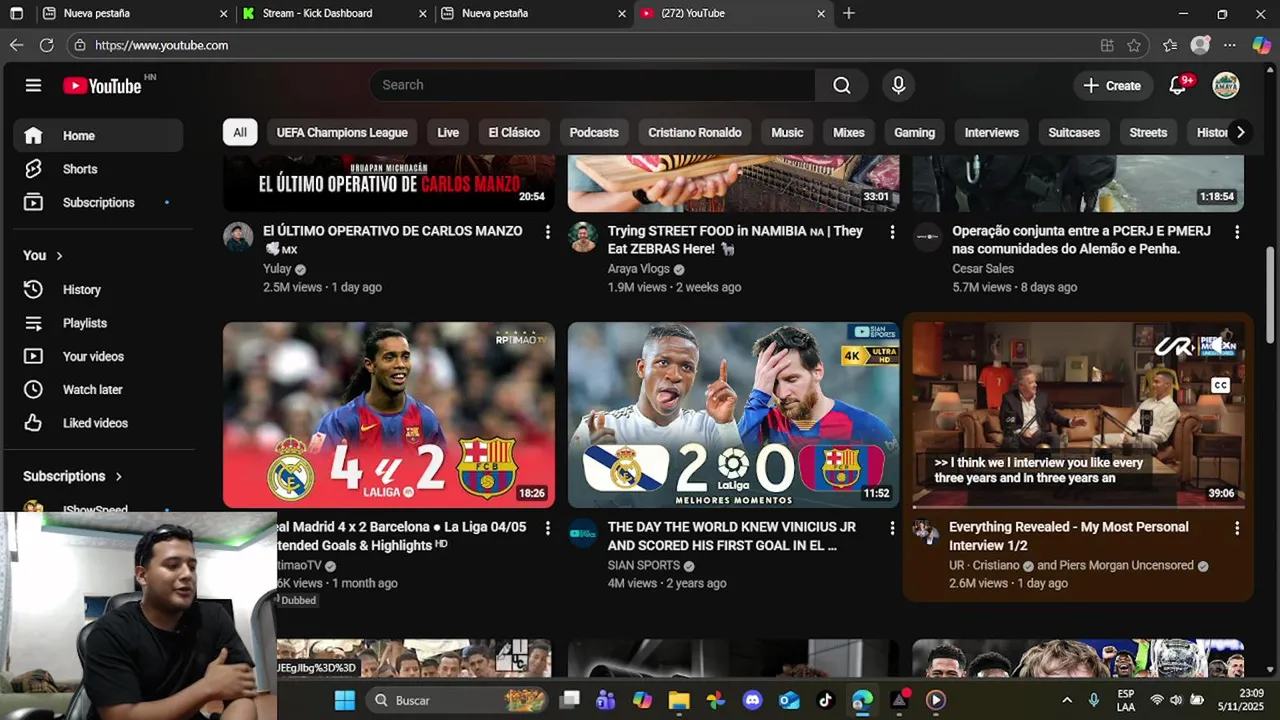Click the browser address bar URL
The image size is (1280, 720).
click(x=161, y=45)
